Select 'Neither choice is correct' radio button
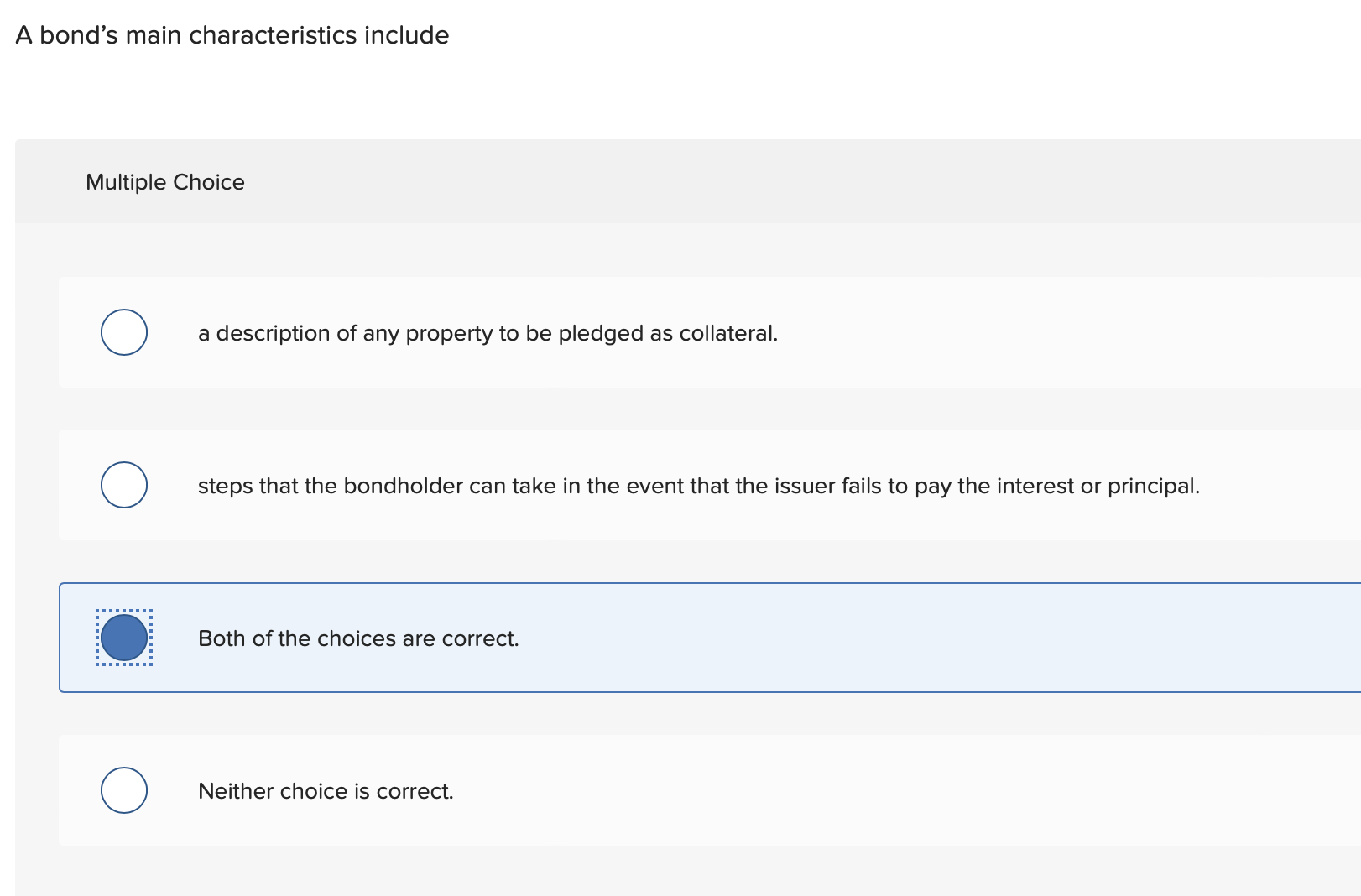Viewport: 1361px width, 896px height. (x=123, y=789)
